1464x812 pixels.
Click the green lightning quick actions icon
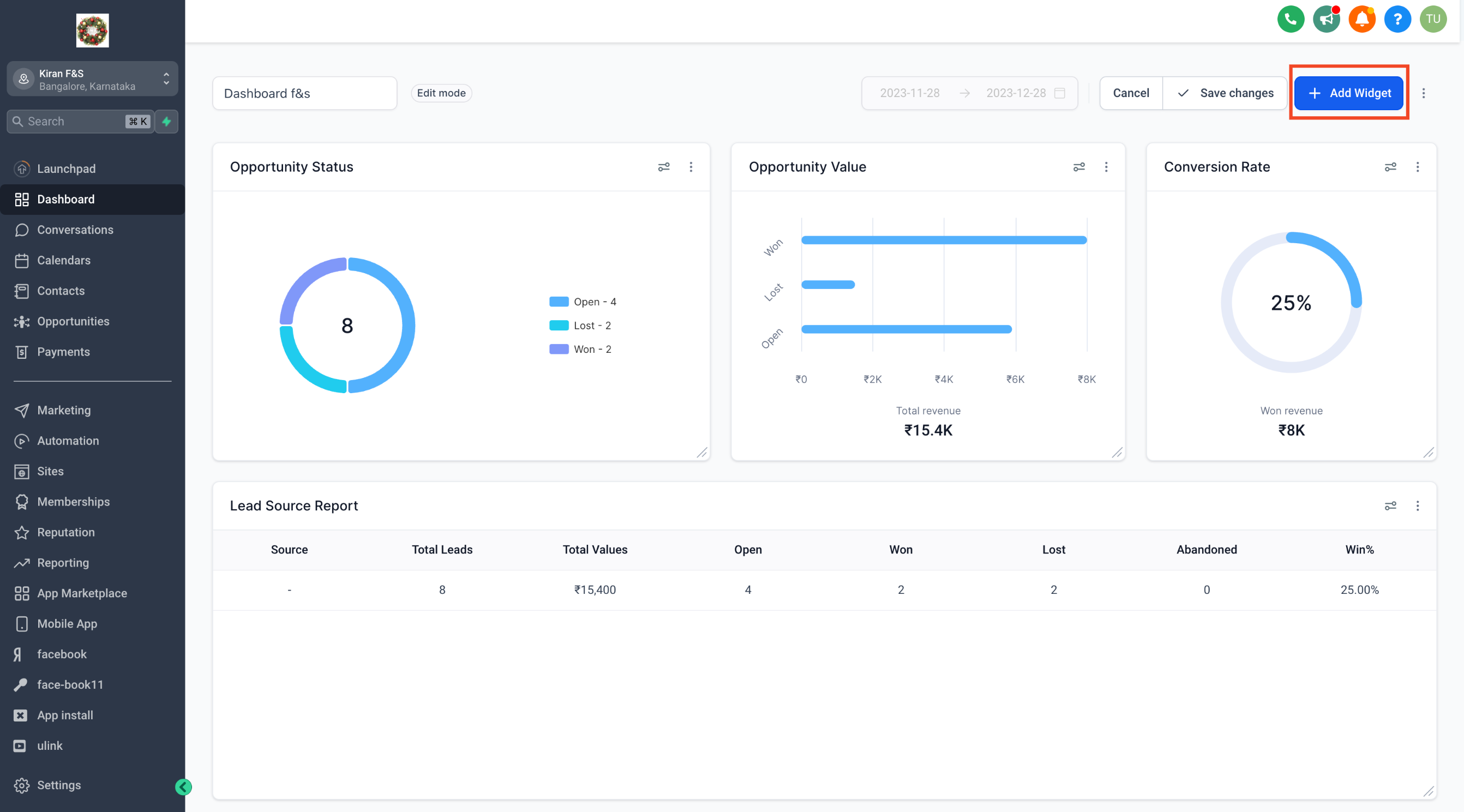(x=166, y=122)
